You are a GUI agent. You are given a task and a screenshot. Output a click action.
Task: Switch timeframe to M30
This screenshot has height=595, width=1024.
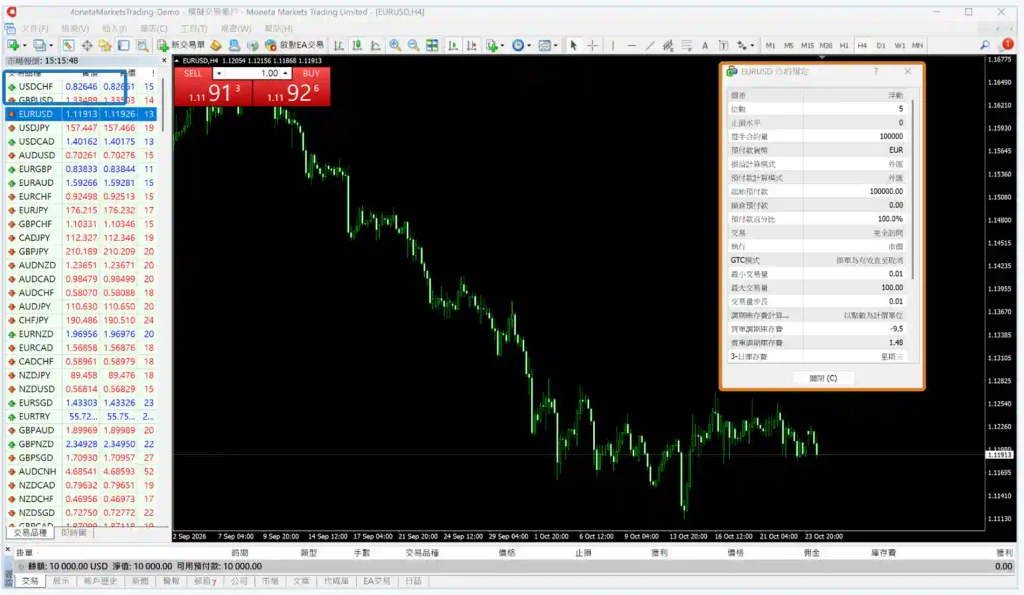pyautogui.click(x=825, y=45)
